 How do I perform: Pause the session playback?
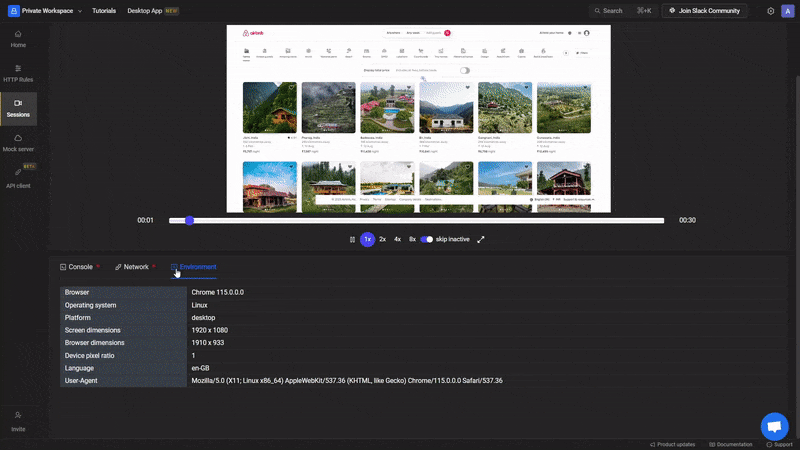tap(352, 239)
